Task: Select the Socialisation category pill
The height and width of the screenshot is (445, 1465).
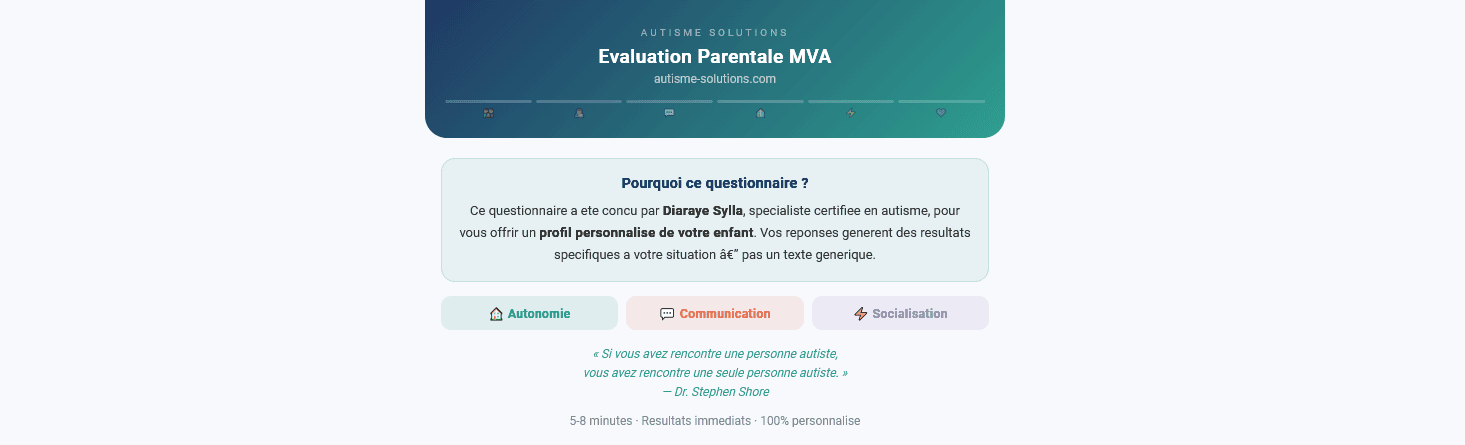Action: [900, 313]
